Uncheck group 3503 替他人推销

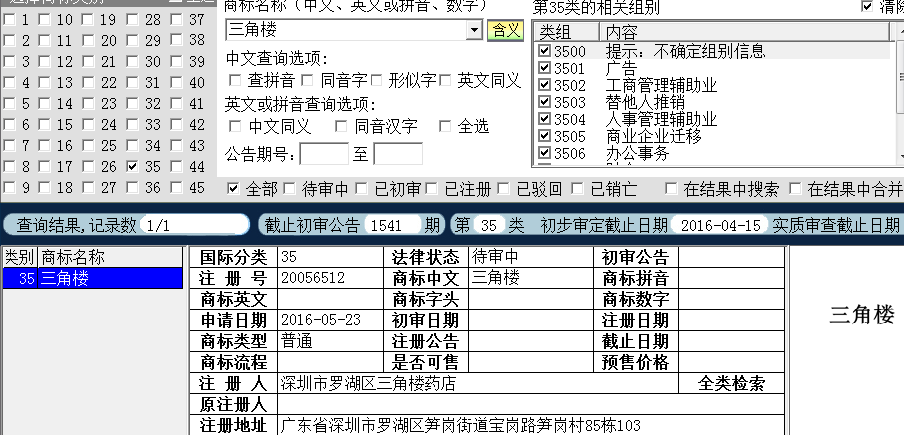544,102
